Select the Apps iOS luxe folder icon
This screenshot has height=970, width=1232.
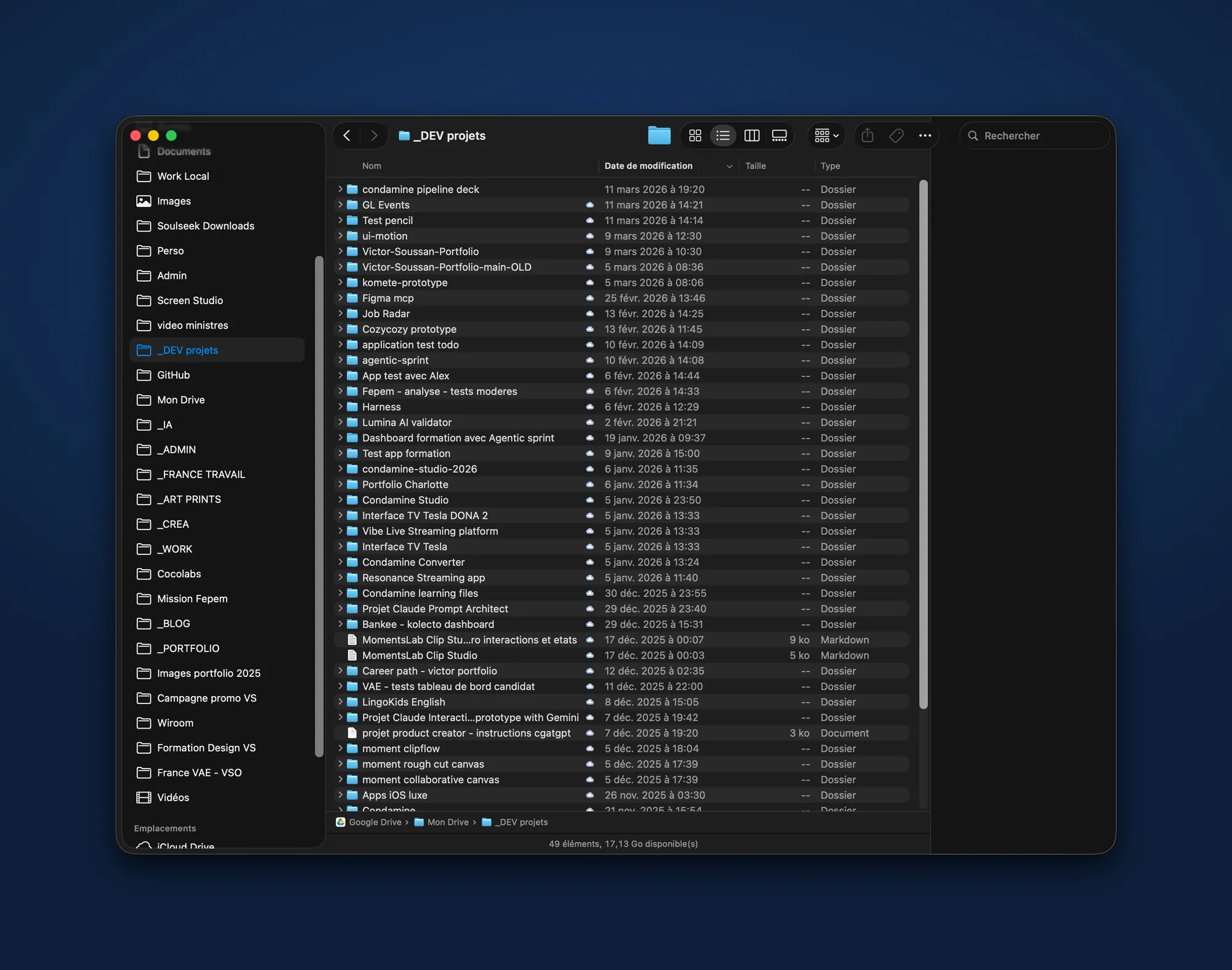[x=352, y=794]
